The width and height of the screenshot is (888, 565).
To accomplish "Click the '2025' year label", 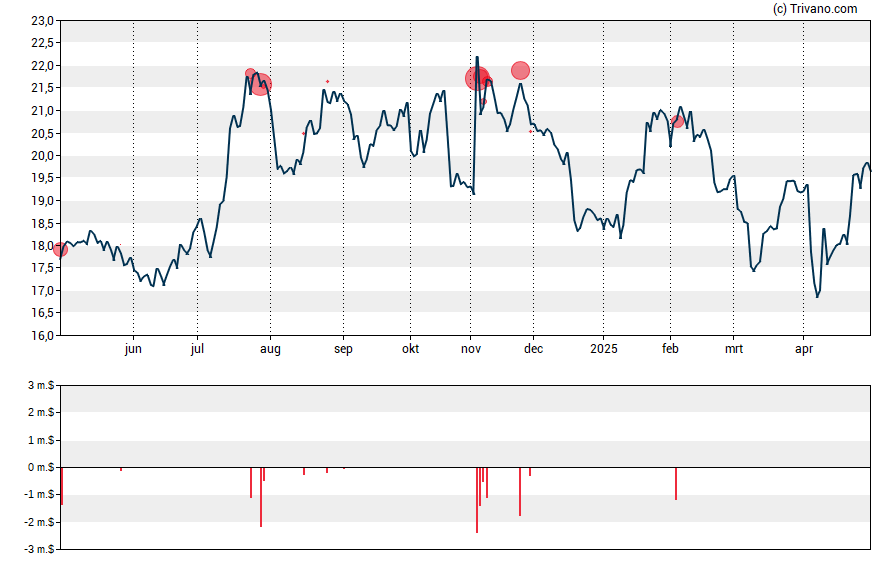I will [604, 349].
